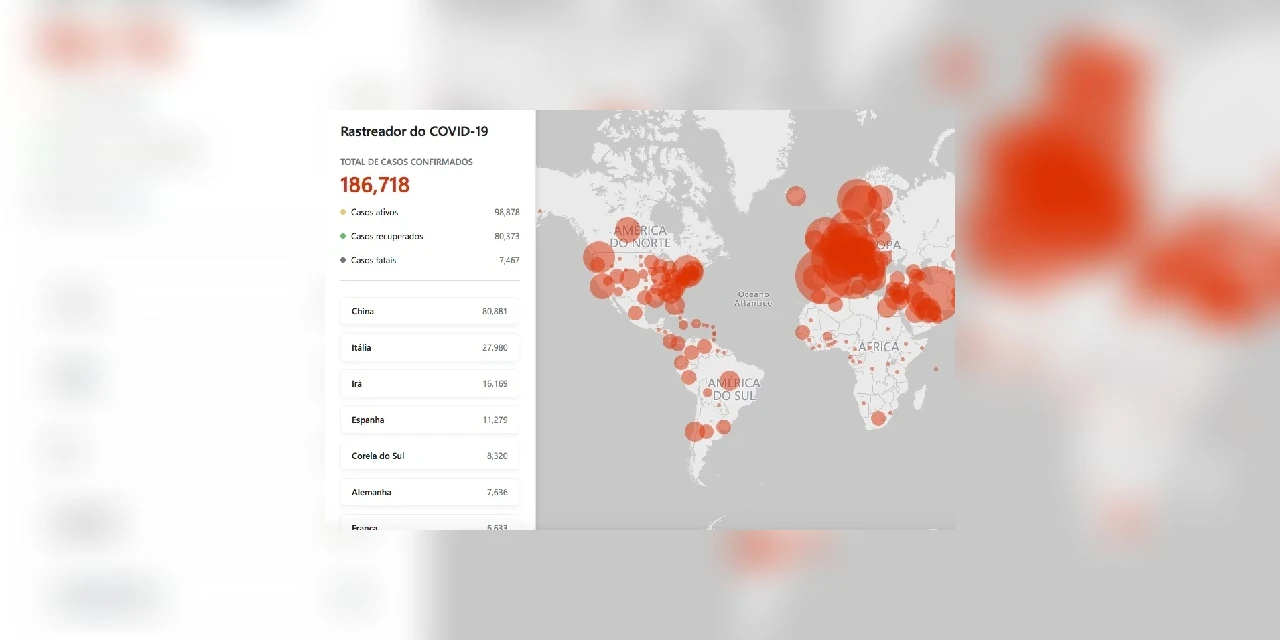The height and width of the screenshot is (640, 1280).
Task: Click the total confirmed cases number 186,718
Action: 375,185
